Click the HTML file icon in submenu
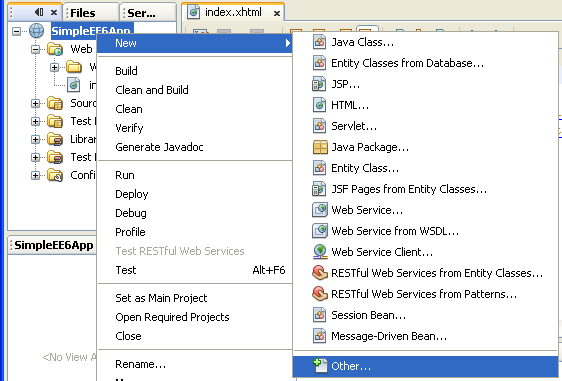The height and width of the screenshot is (381, 562). 319,105
